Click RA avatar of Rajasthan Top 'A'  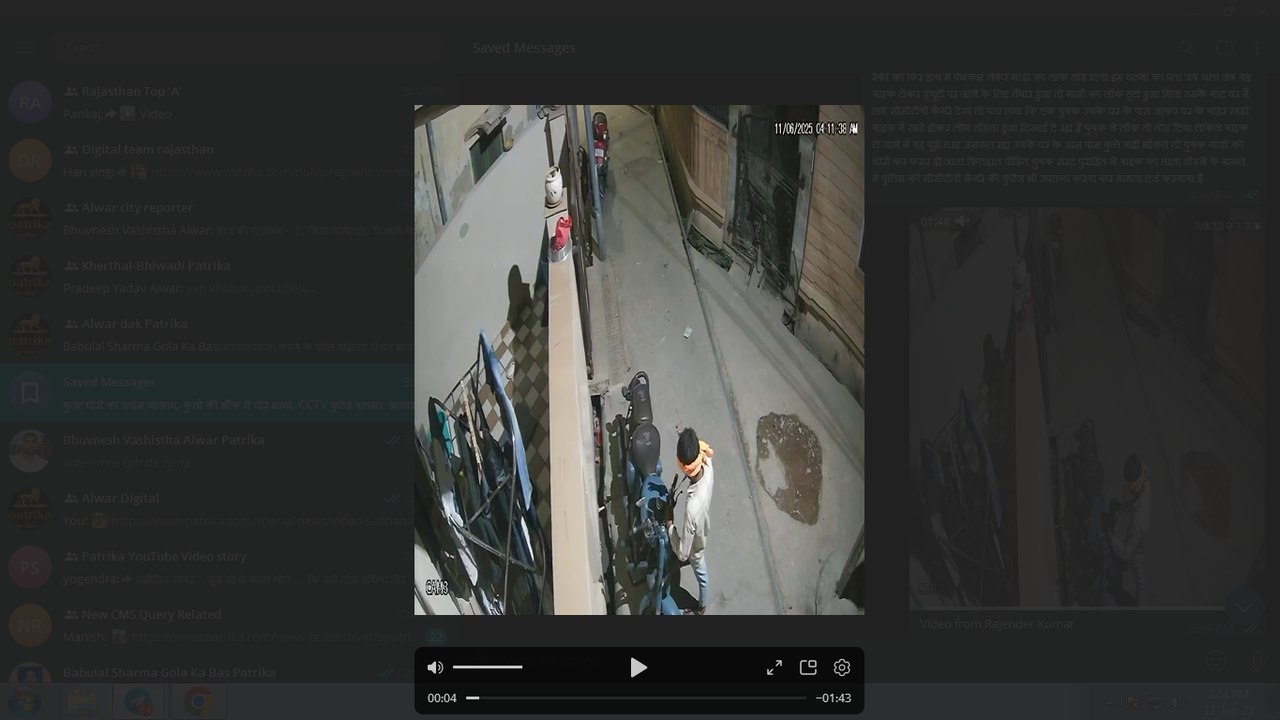click(x=30, y=102)
